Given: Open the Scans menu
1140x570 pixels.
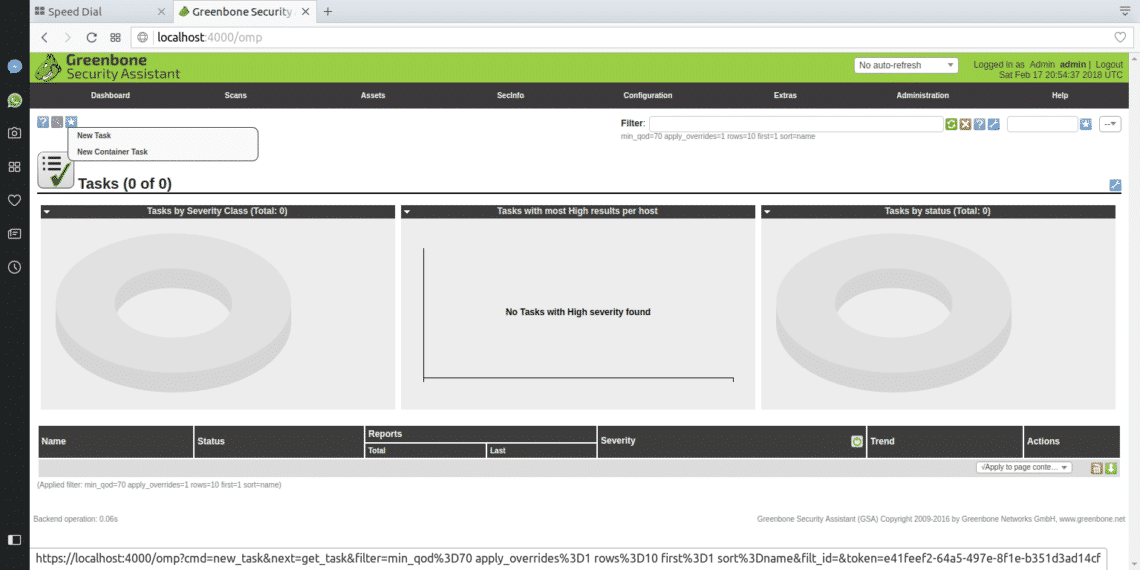Looking at the screenshot, I should 236,95.
